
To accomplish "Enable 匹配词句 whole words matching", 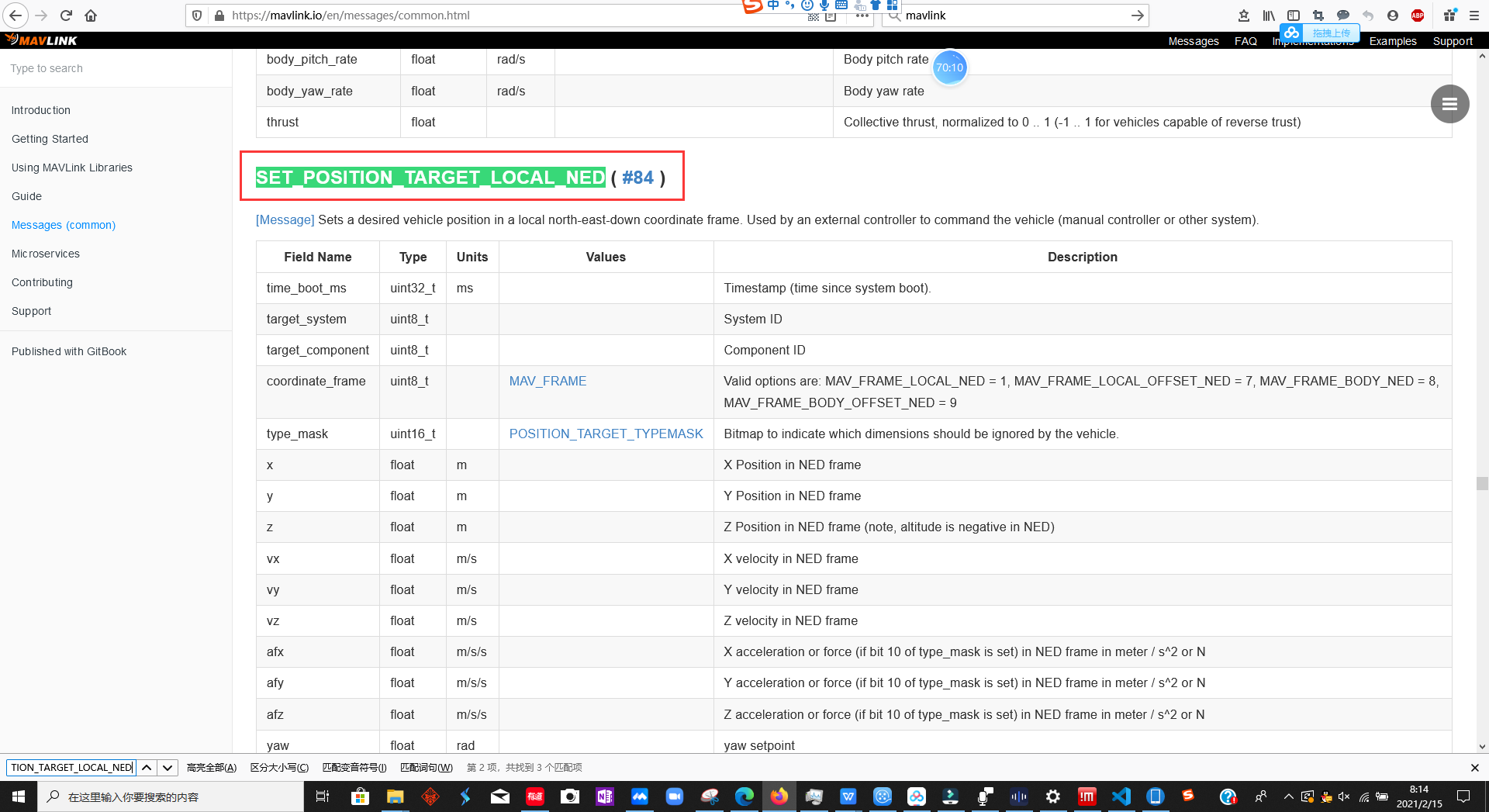I will coord(426,767).
